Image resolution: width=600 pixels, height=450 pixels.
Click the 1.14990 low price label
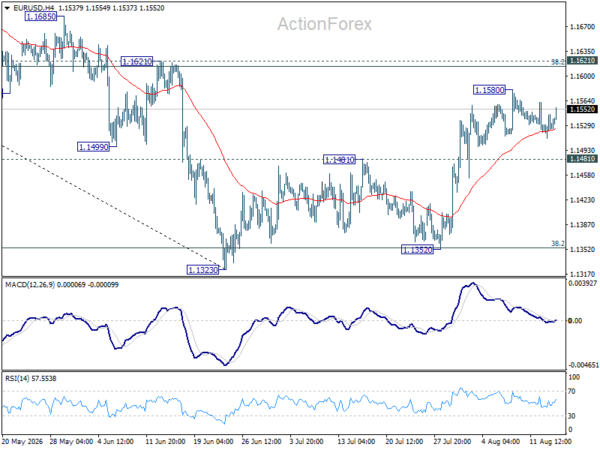tap(93, 147)
